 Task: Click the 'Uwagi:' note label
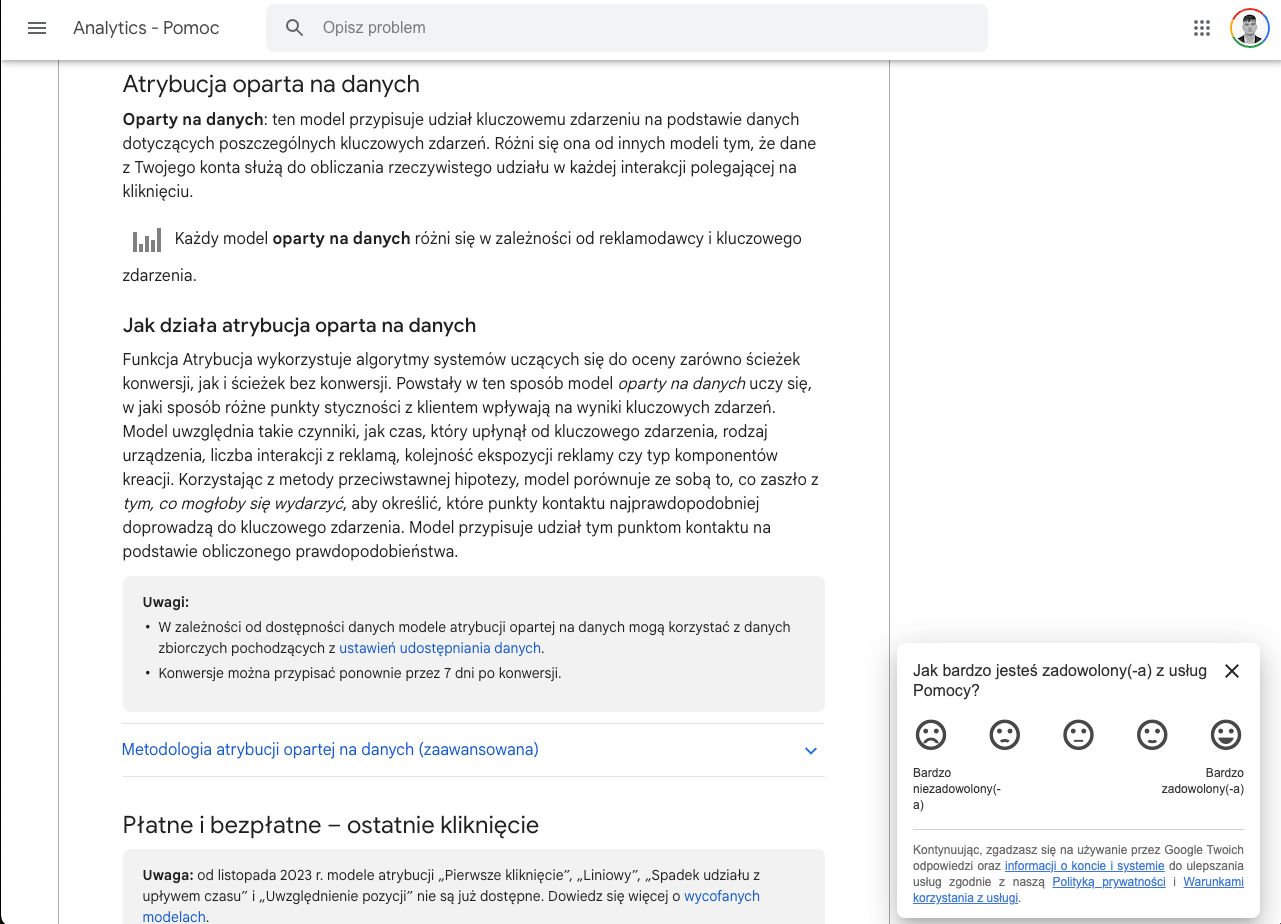pos(166,602)
